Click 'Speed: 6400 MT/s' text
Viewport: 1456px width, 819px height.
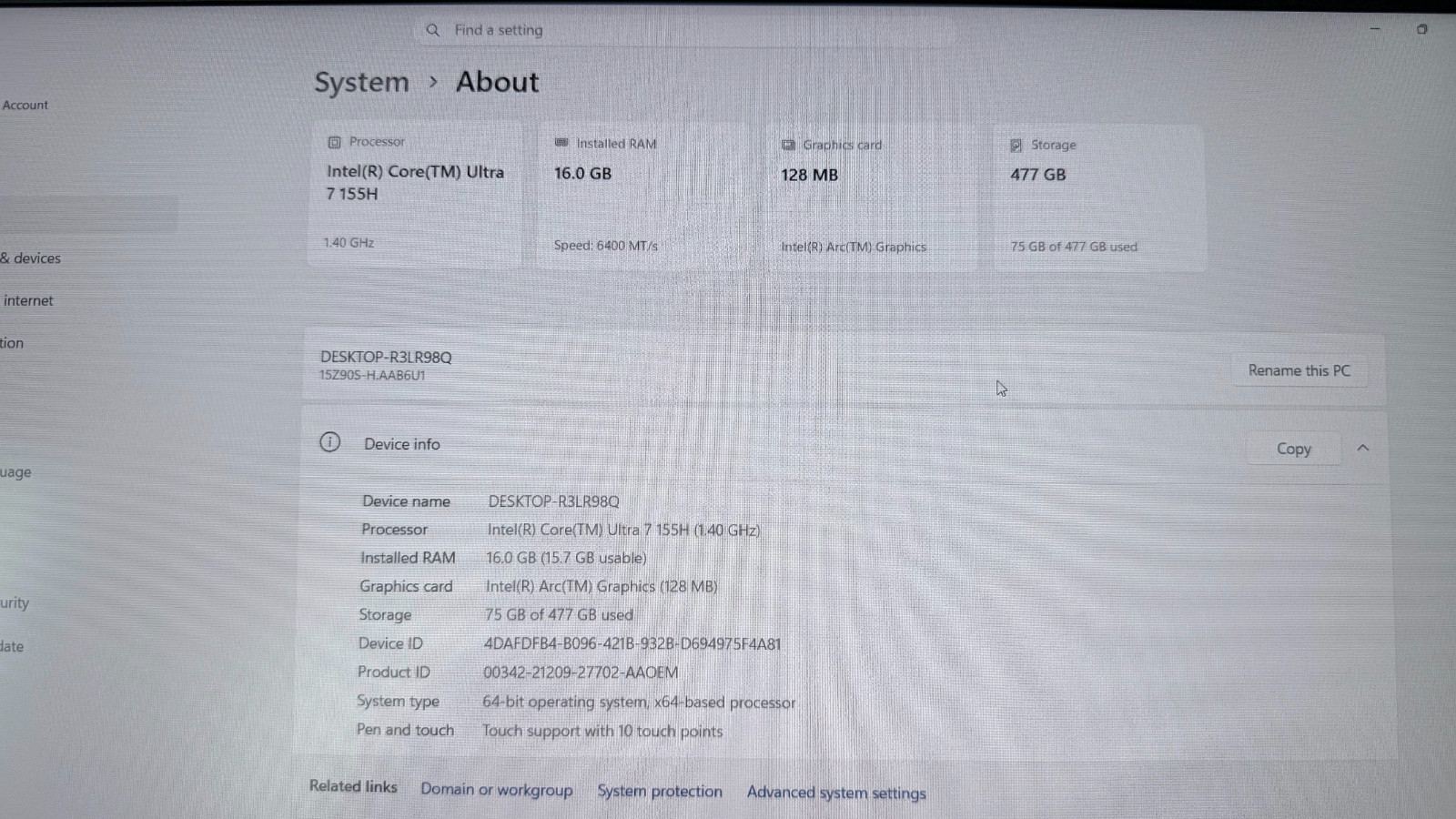click(605, 246)
